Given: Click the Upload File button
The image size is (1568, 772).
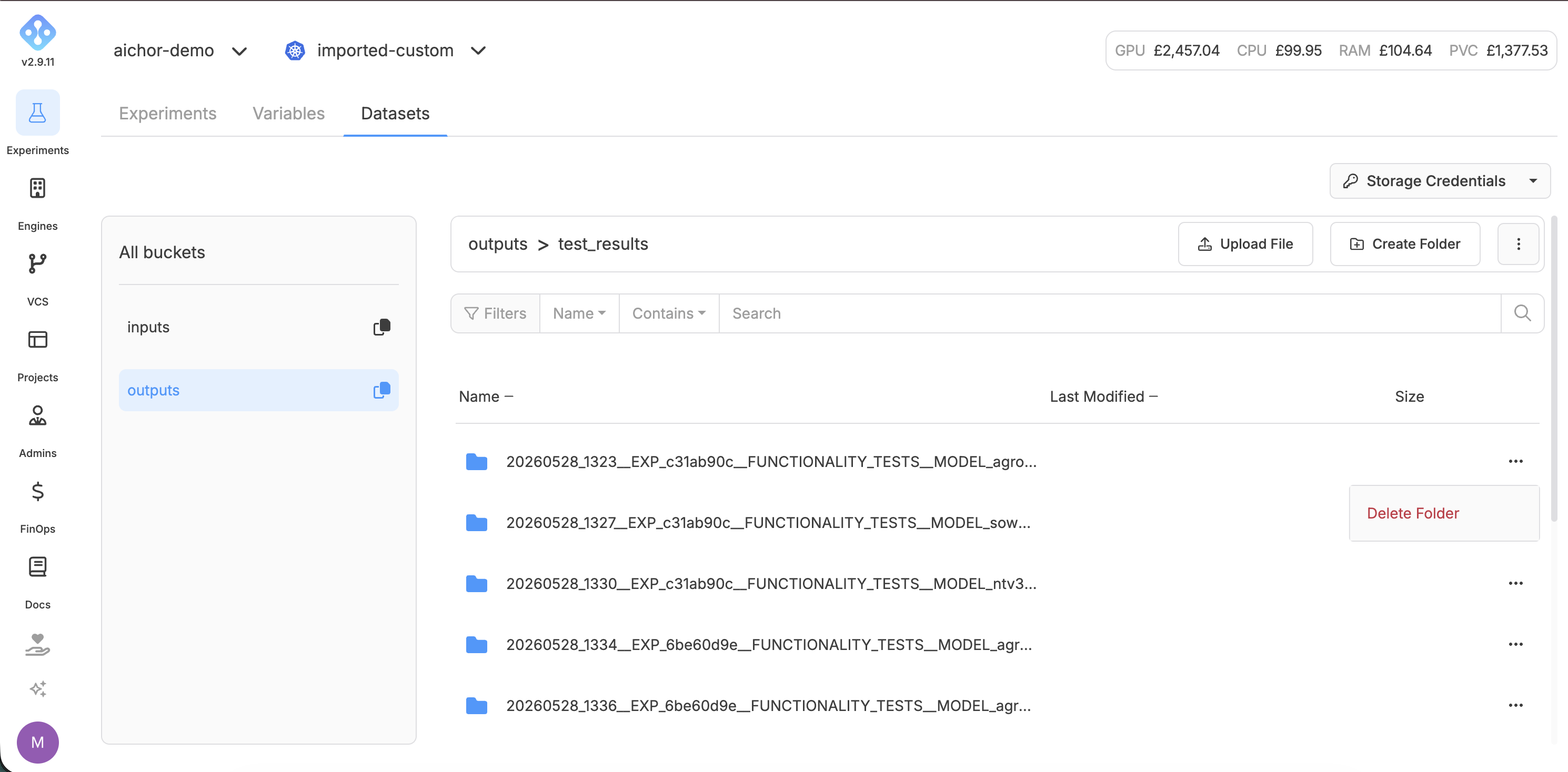Looking at the screenshot, I should pos(1245,244).
